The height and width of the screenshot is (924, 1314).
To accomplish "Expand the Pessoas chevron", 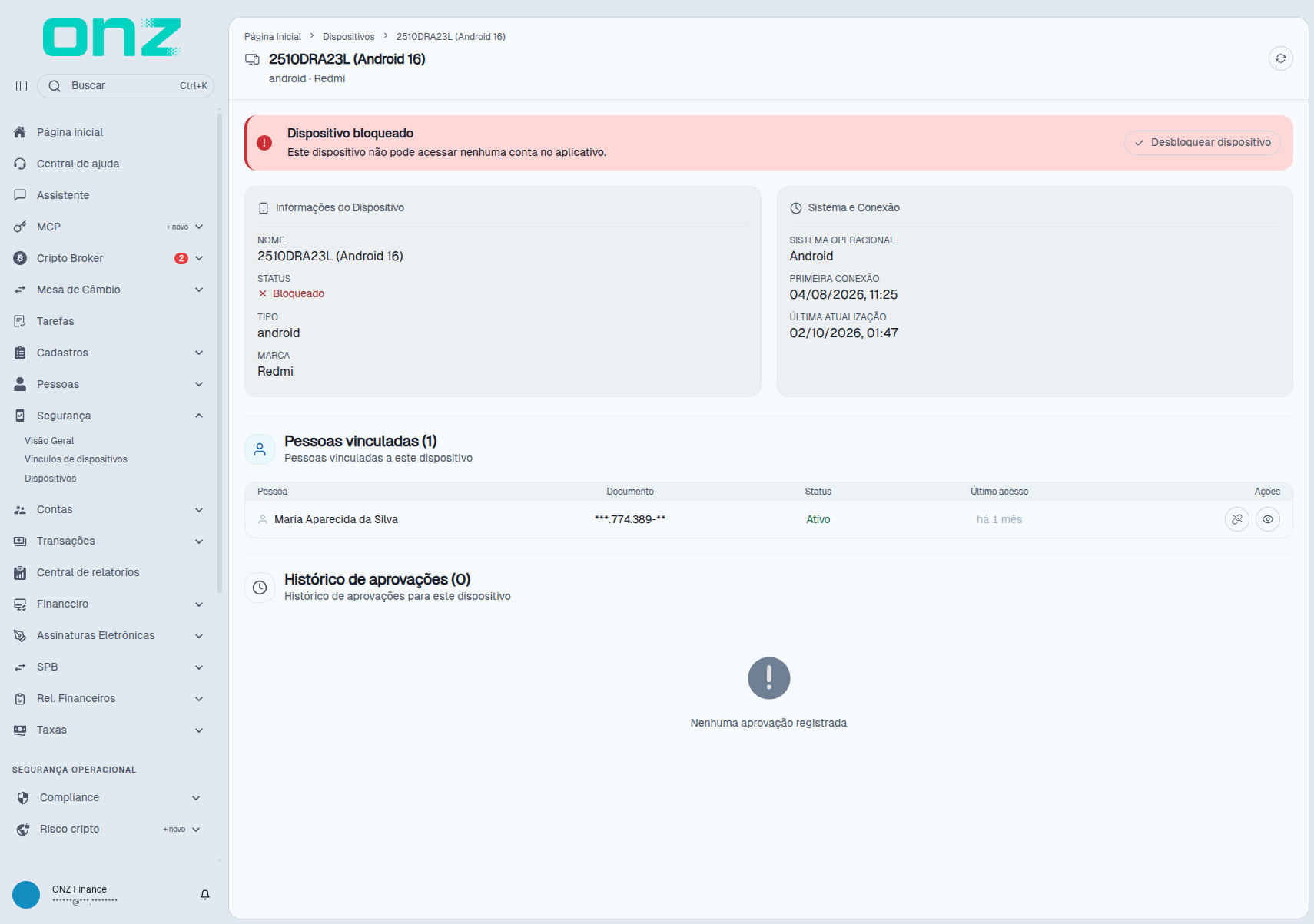I will pos(199,384).
